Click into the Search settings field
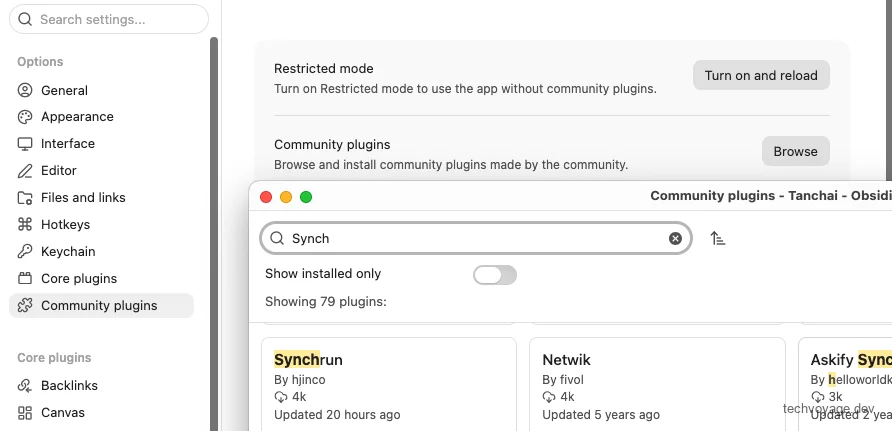Viewport: 892px width, 431px height. tap(109, 19)
